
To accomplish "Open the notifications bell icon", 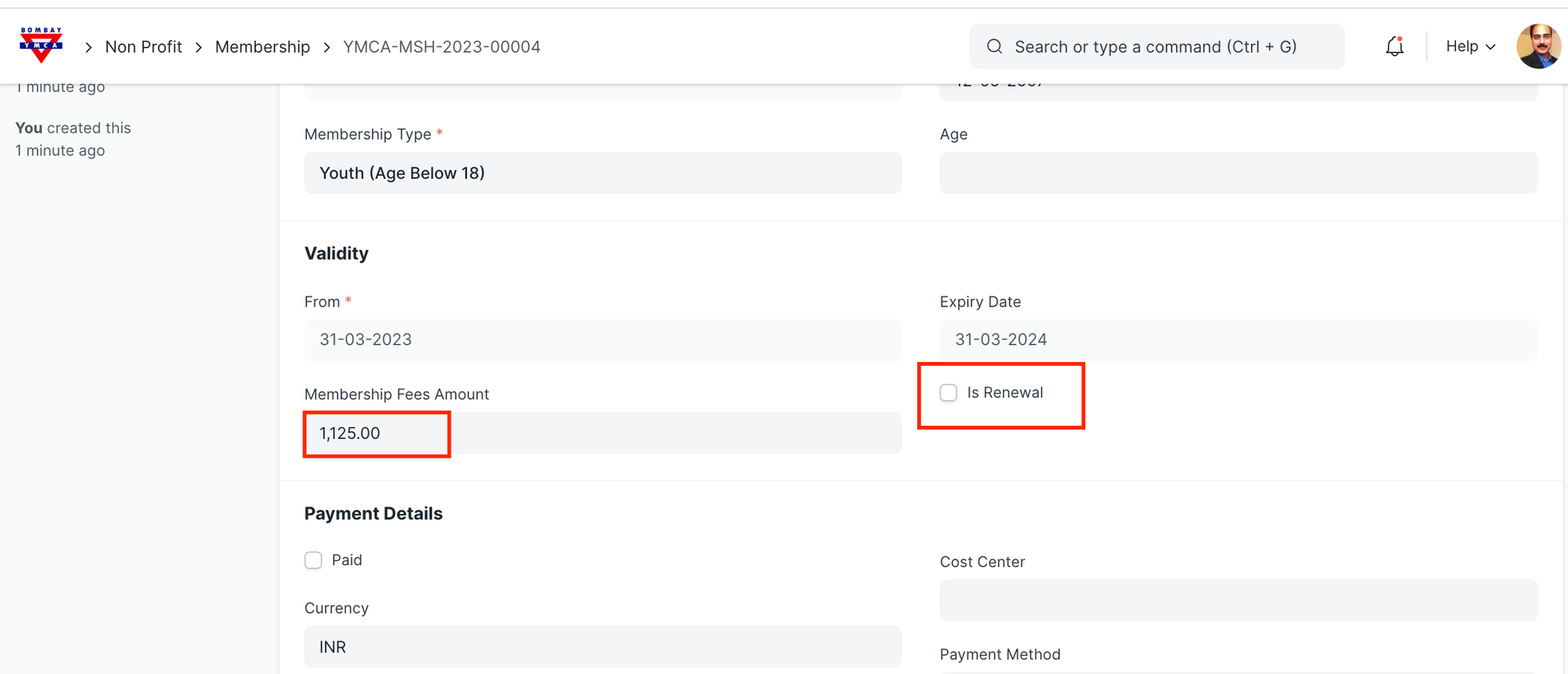I will point(1394,47).
